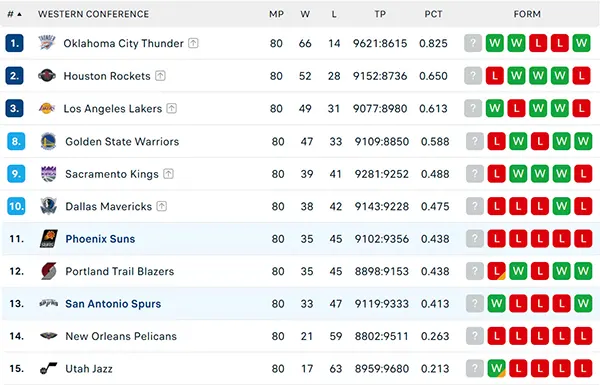This screenshot has width=600, height=385.
Task: Click the upcoming match question mark for Oklahoma City Thunder
Action: (473, 43)
